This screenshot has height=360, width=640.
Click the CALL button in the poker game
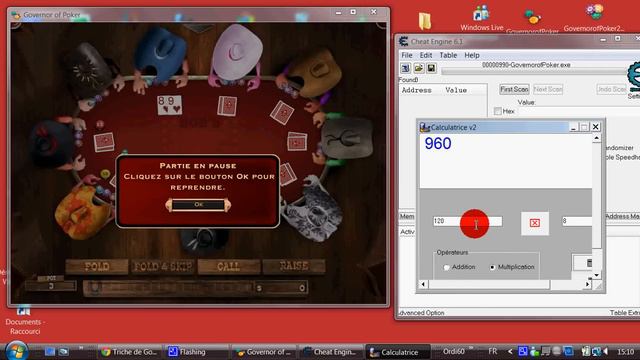[229, 267]
